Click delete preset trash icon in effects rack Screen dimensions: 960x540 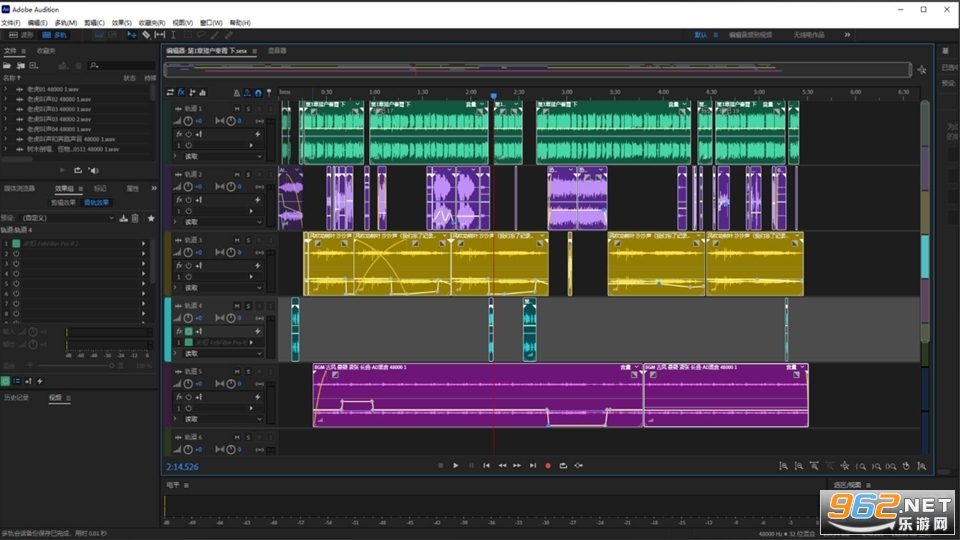coord(135,218)
